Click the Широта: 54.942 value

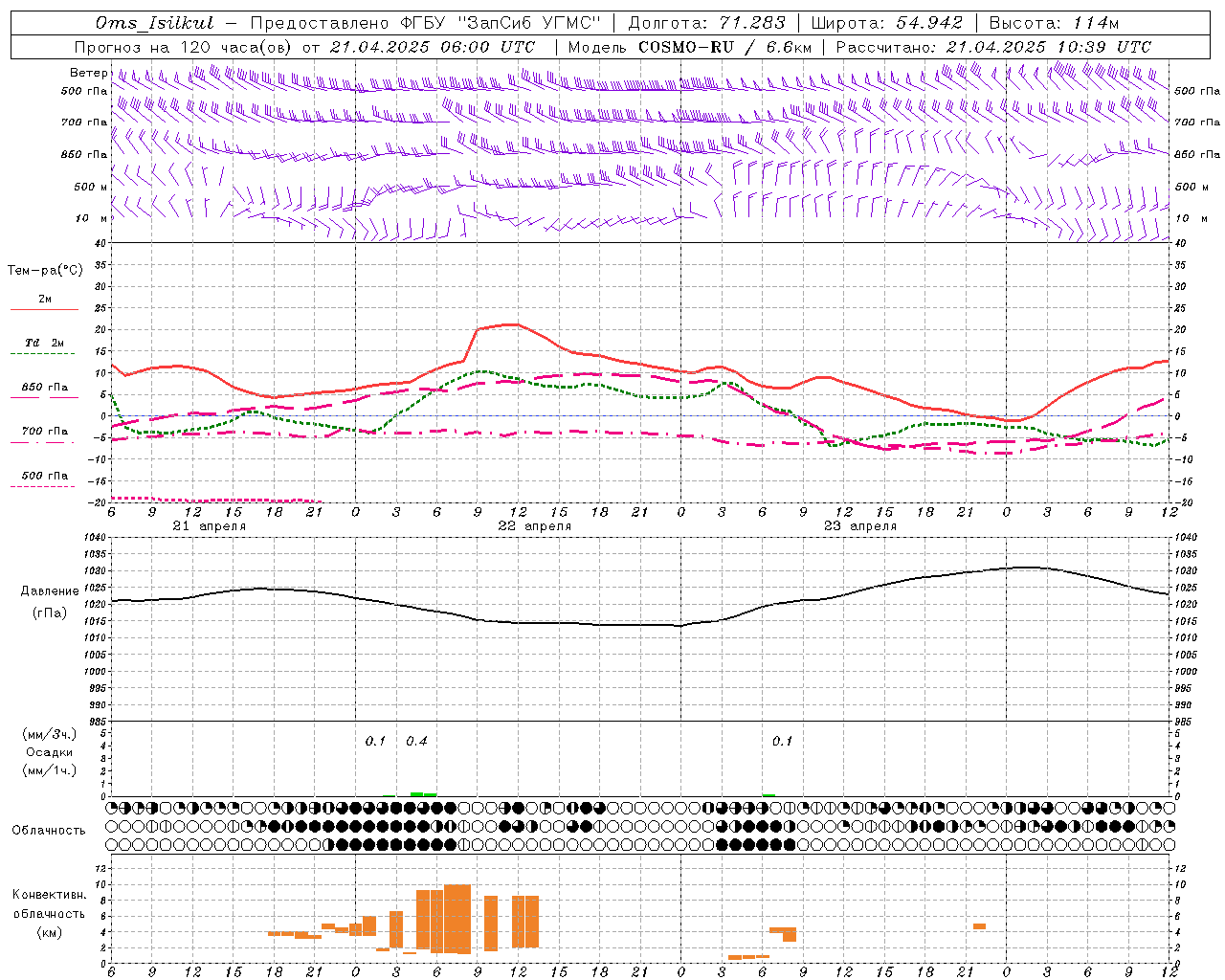(886, 23)
